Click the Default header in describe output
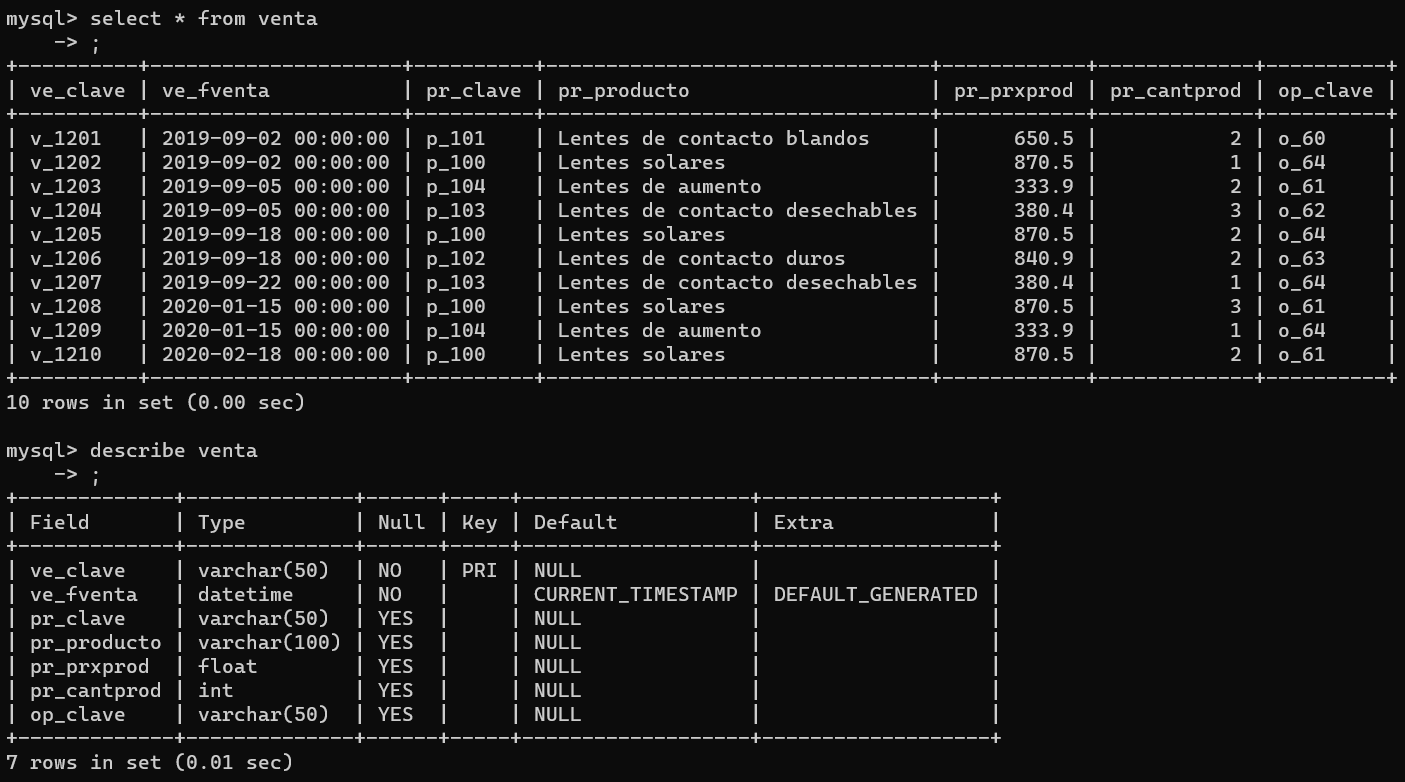The image size is (1405, 782). click(x=576, y=523)
